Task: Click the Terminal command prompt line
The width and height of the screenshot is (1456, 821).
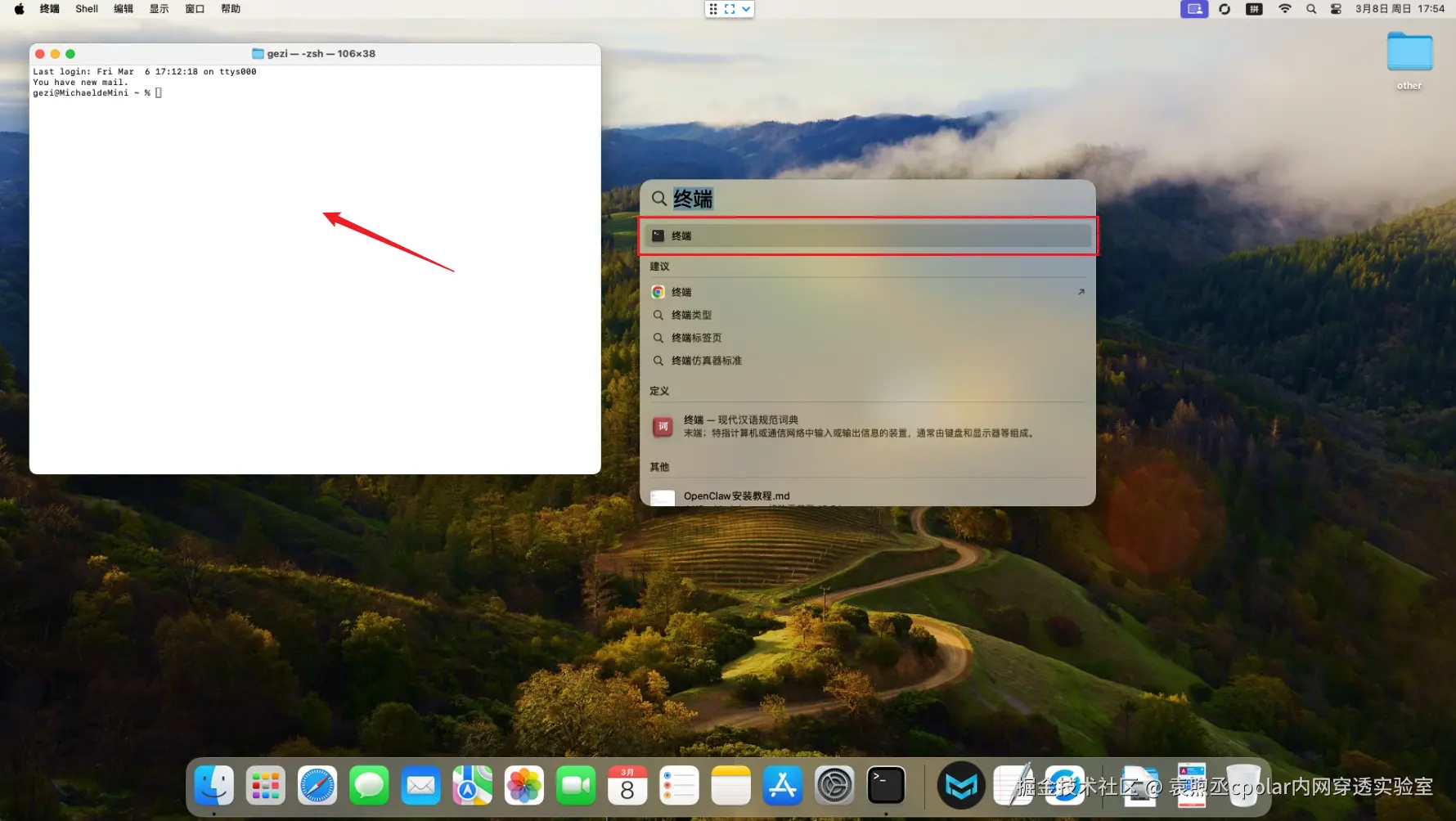Action: tap(97, 93)
